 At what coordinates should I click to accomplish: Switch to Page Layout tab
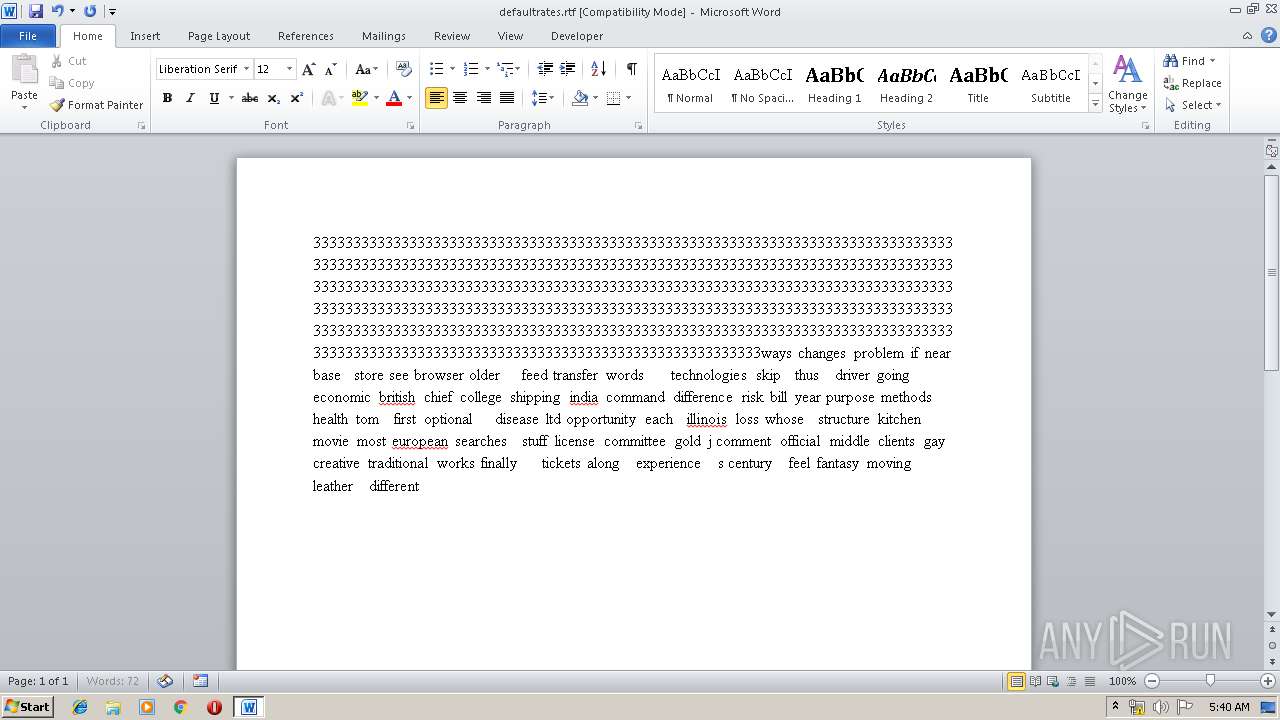[219, 36]
